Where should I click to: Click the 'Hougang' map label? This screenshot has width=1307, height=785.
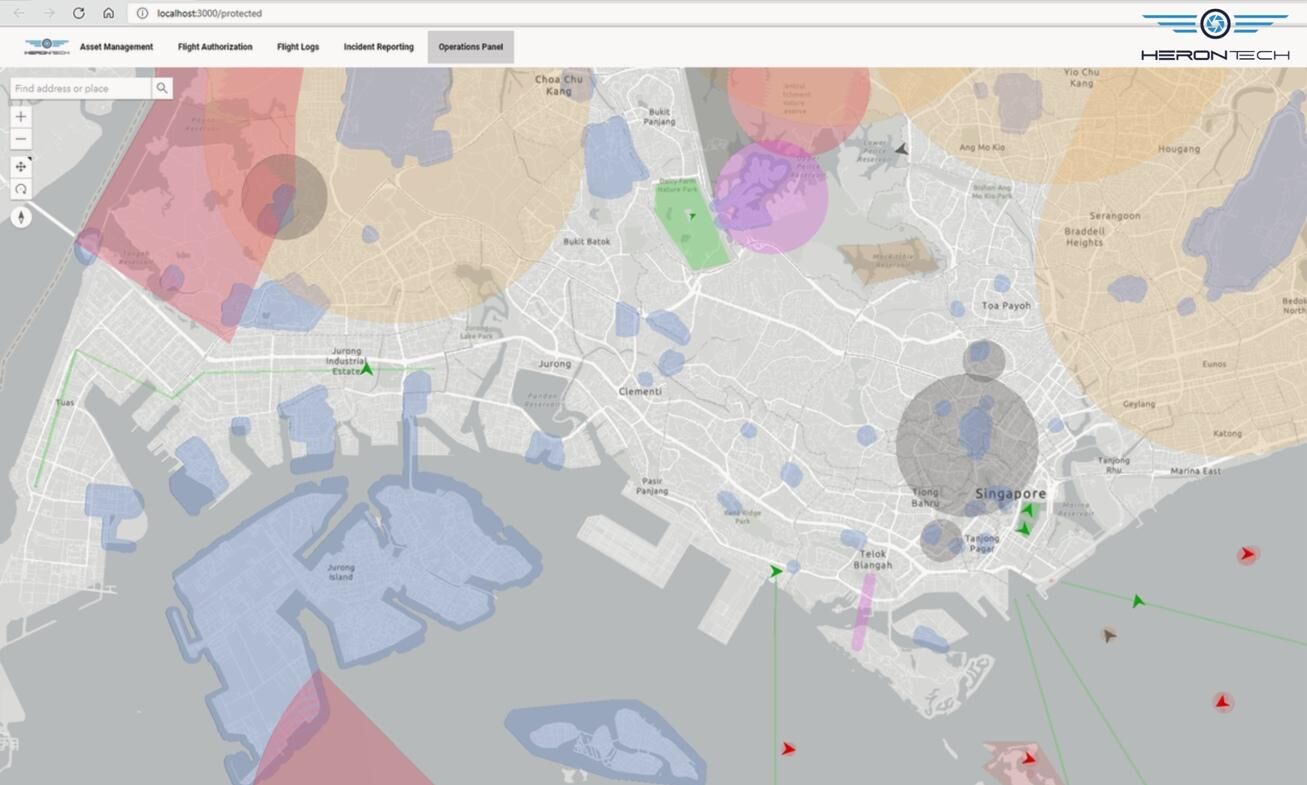(1178, 149)
